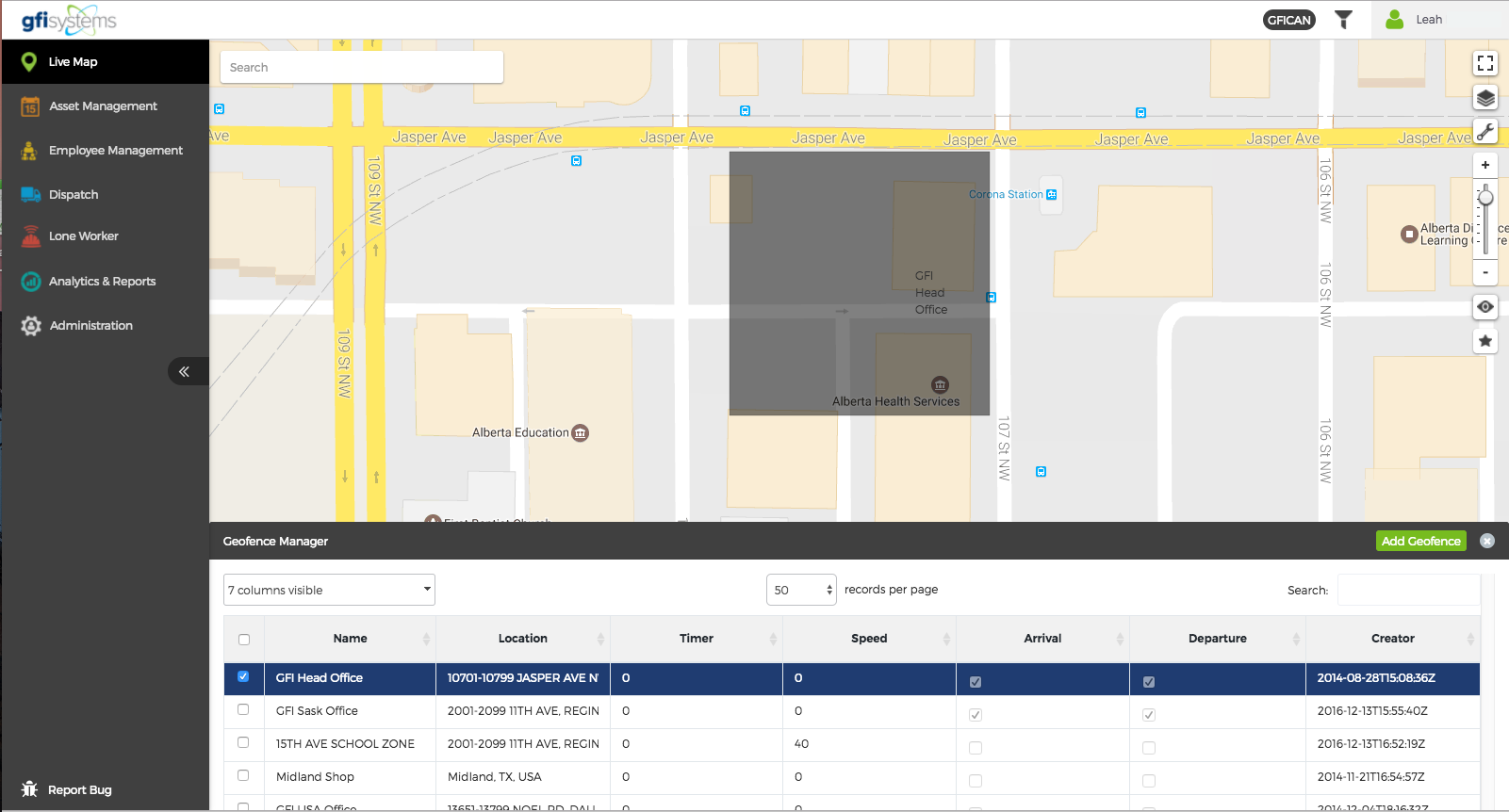Toggle fullscreen map view
Viewport: 1509px width, 812px height.
[x=1485, y=63]
